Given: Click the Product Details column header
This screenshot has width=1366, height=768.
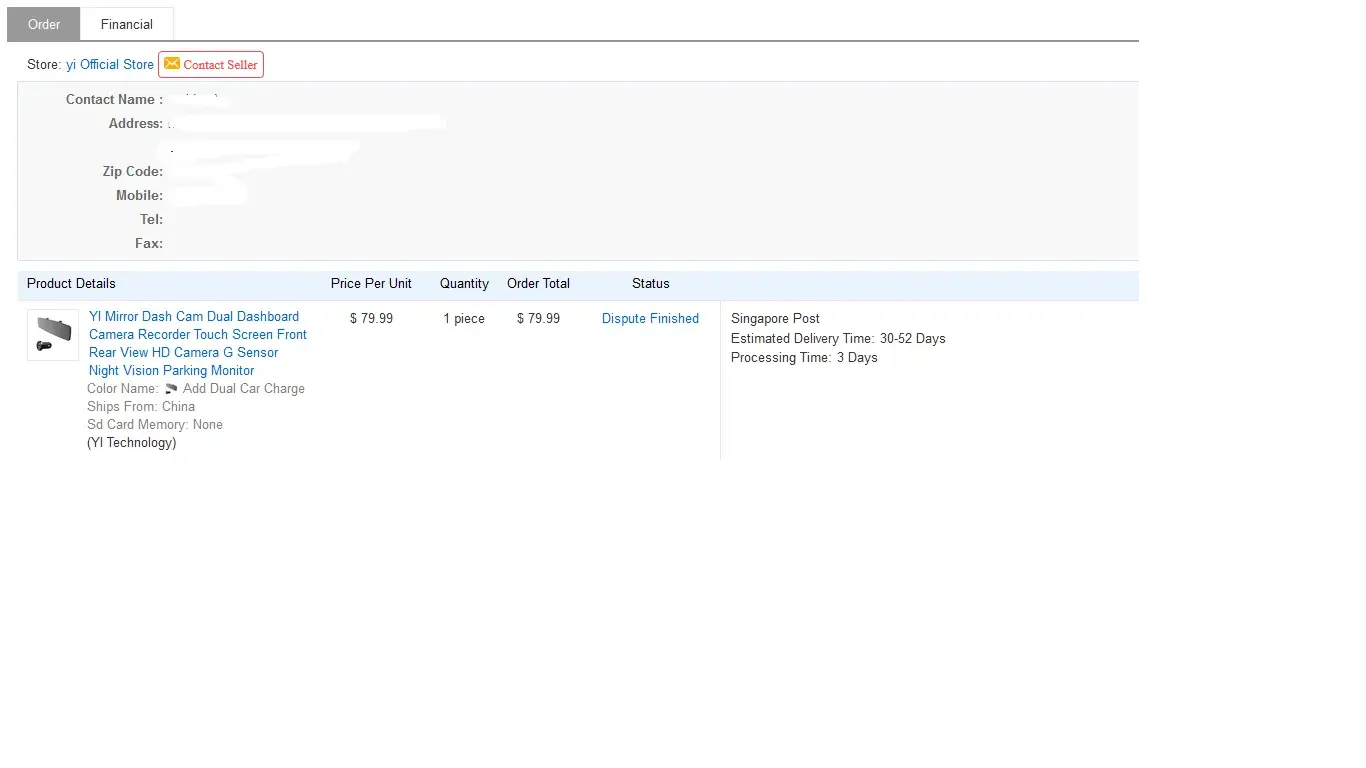Looking at the screenshot, I should [x=71, y=283].
